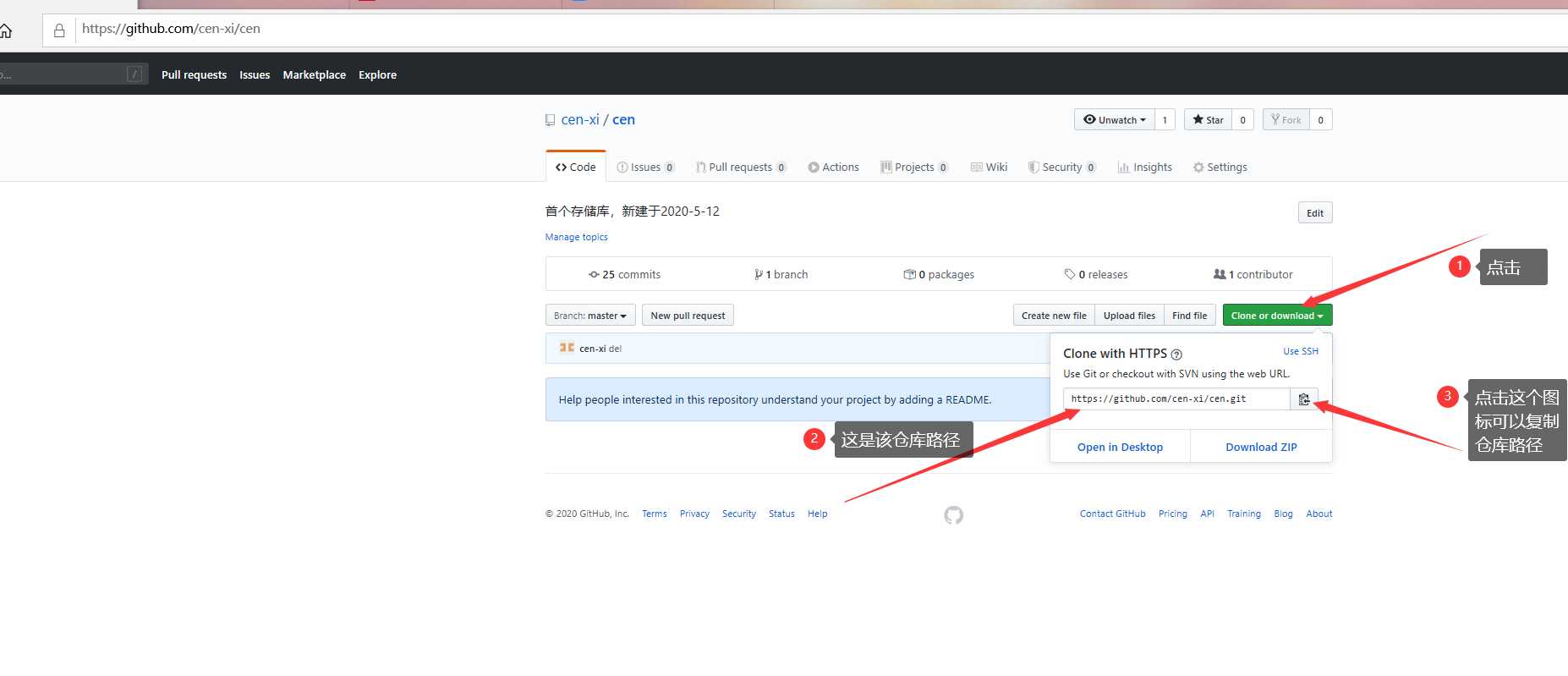Click the About footer link
Screen dimensions: 1568x676
pyautogui.click(x=1319, y=514)
